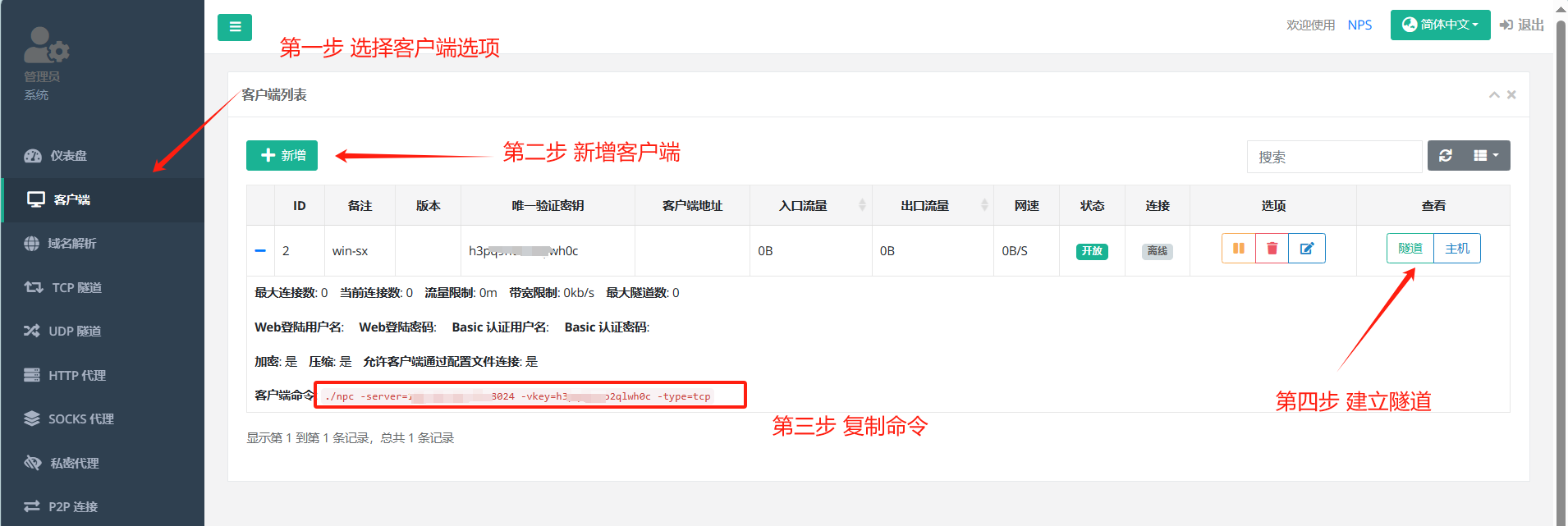
Task: Open P2P 连接 in sidebar
Action: [x=103, y=506]
